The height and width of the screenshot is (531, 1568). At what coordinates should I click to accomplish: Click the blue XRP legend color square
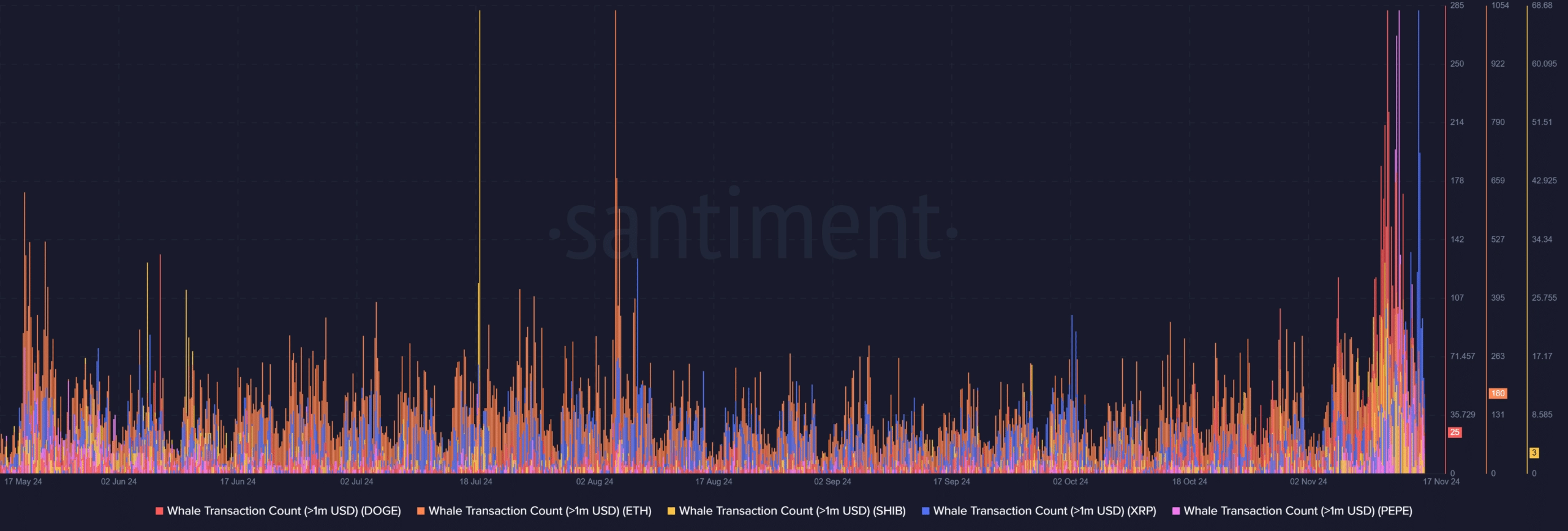[x=925, y=511]
